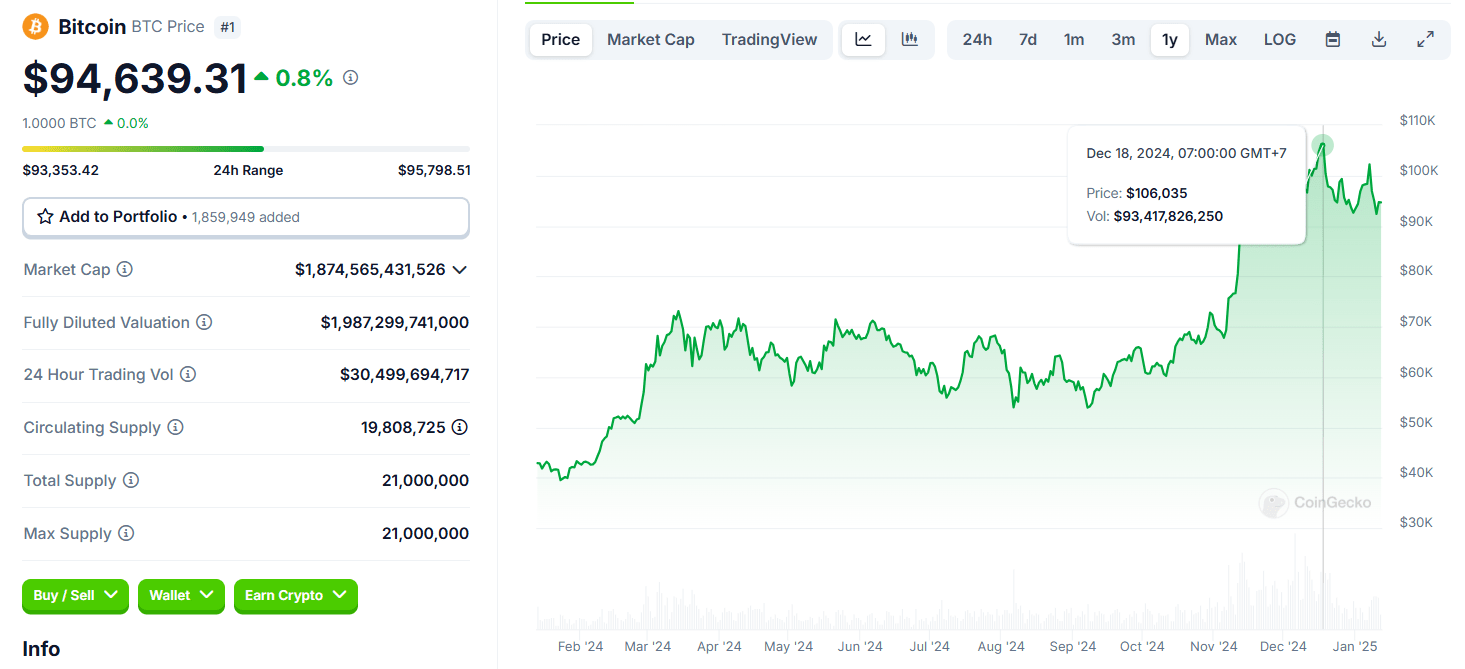Select the 24h timeframe

click(977, 39)
